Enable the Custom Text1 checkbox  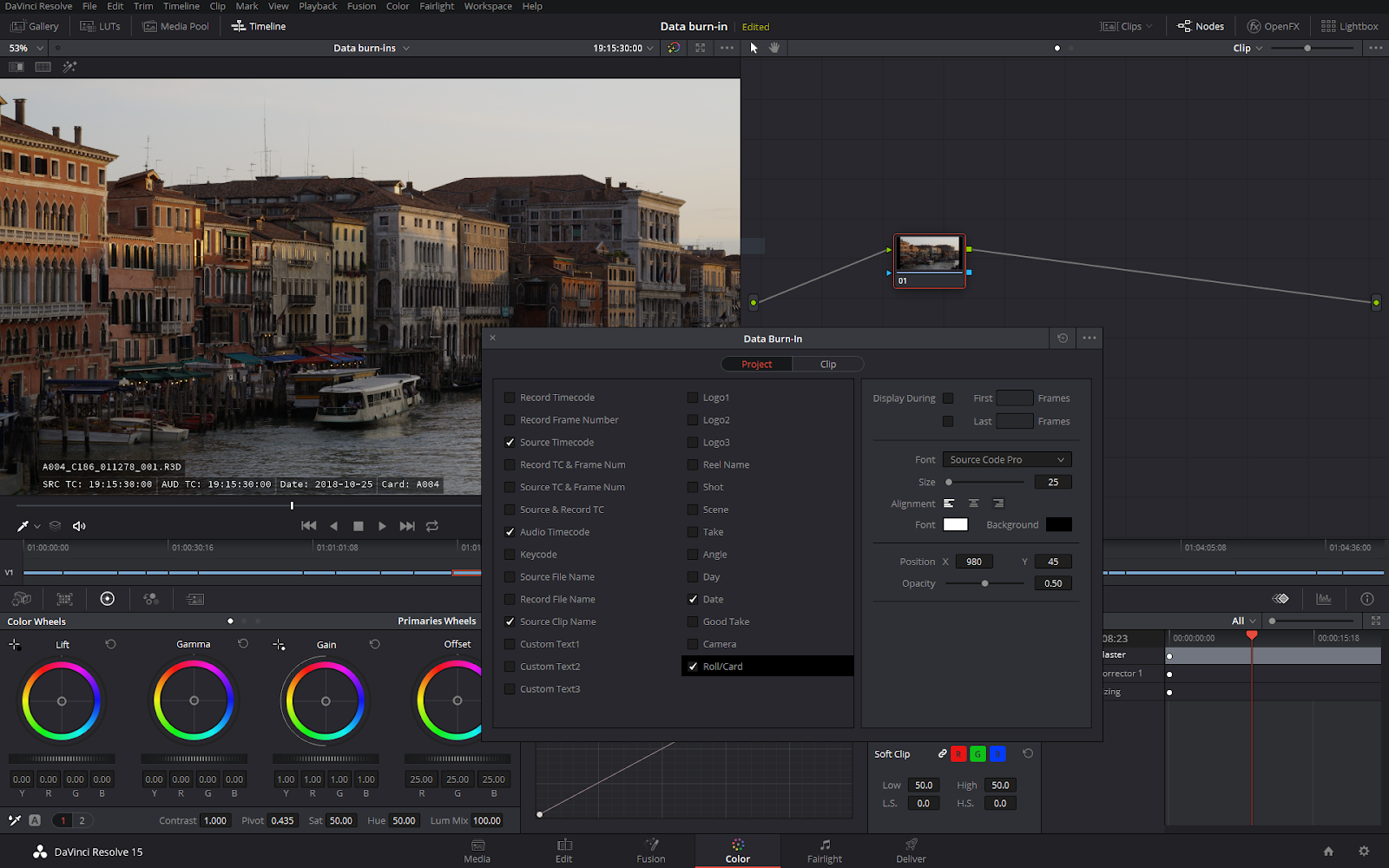[510, 644]
